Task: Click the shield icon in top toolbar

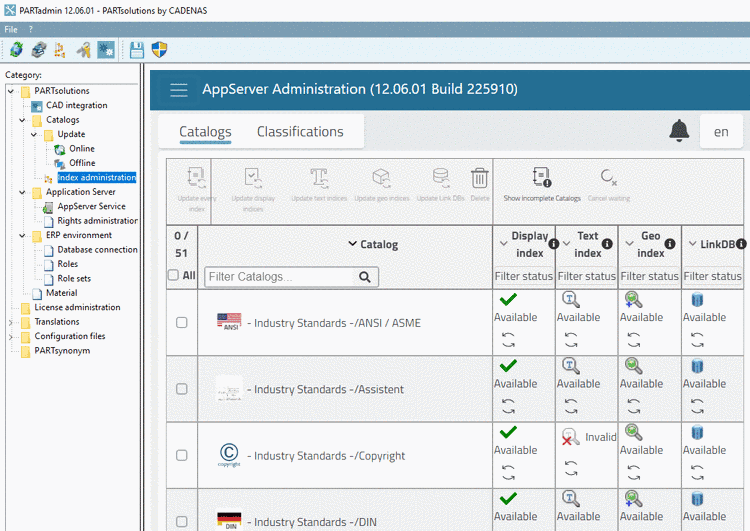Action: [x=160, y=49]
